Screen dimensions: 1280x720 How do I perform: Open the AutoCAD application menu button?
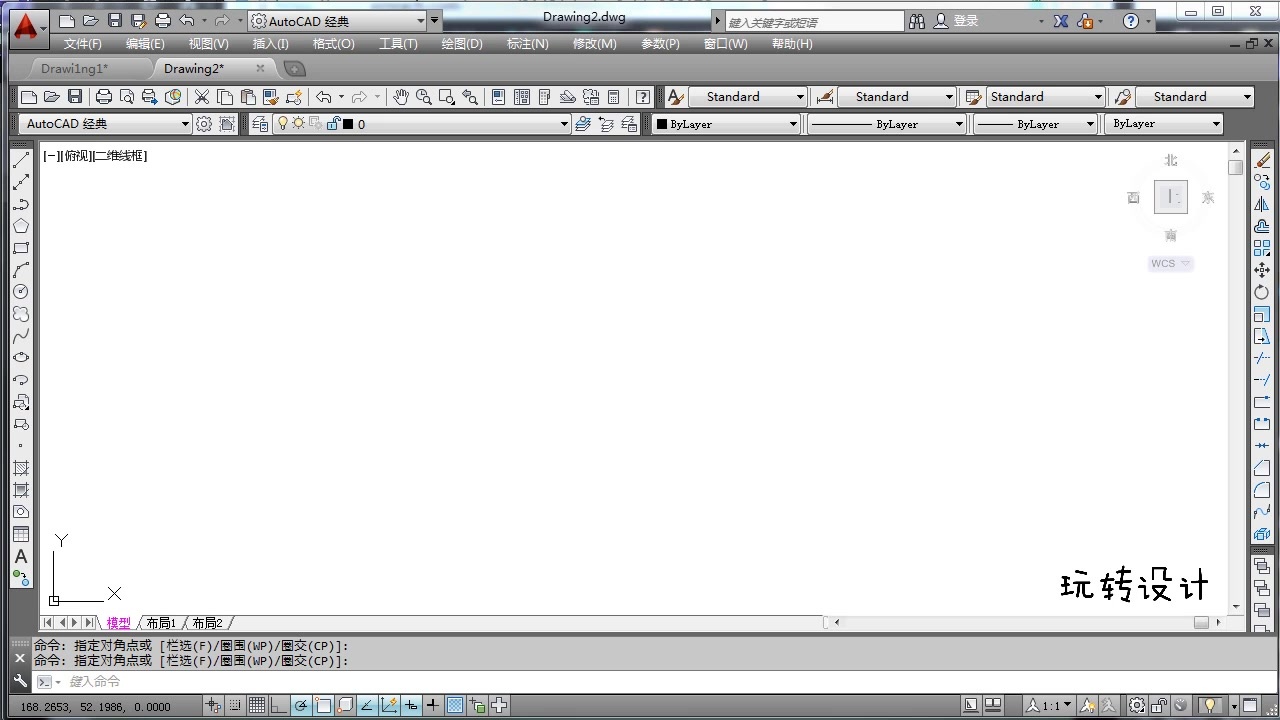pos(27,27)
